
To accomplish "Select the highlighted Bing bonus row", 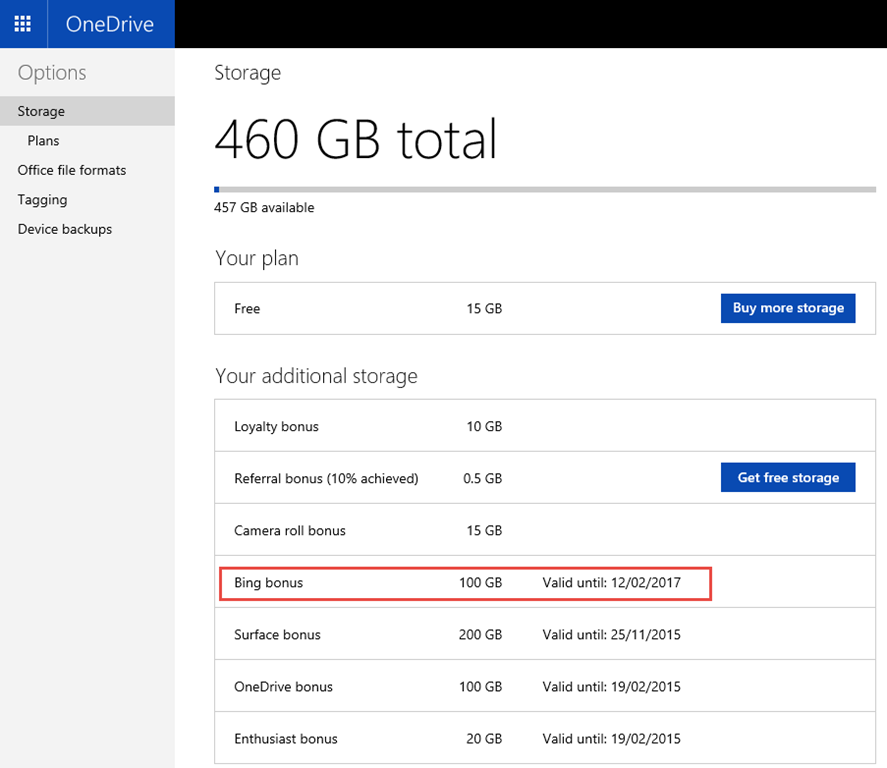I will [465, 583].
